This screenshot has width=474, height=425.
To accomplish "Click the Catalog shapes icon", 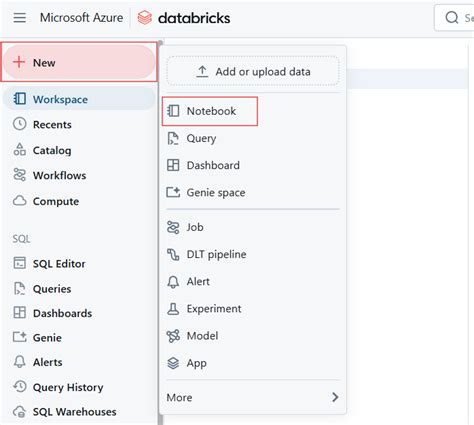I will pos(20,150).
